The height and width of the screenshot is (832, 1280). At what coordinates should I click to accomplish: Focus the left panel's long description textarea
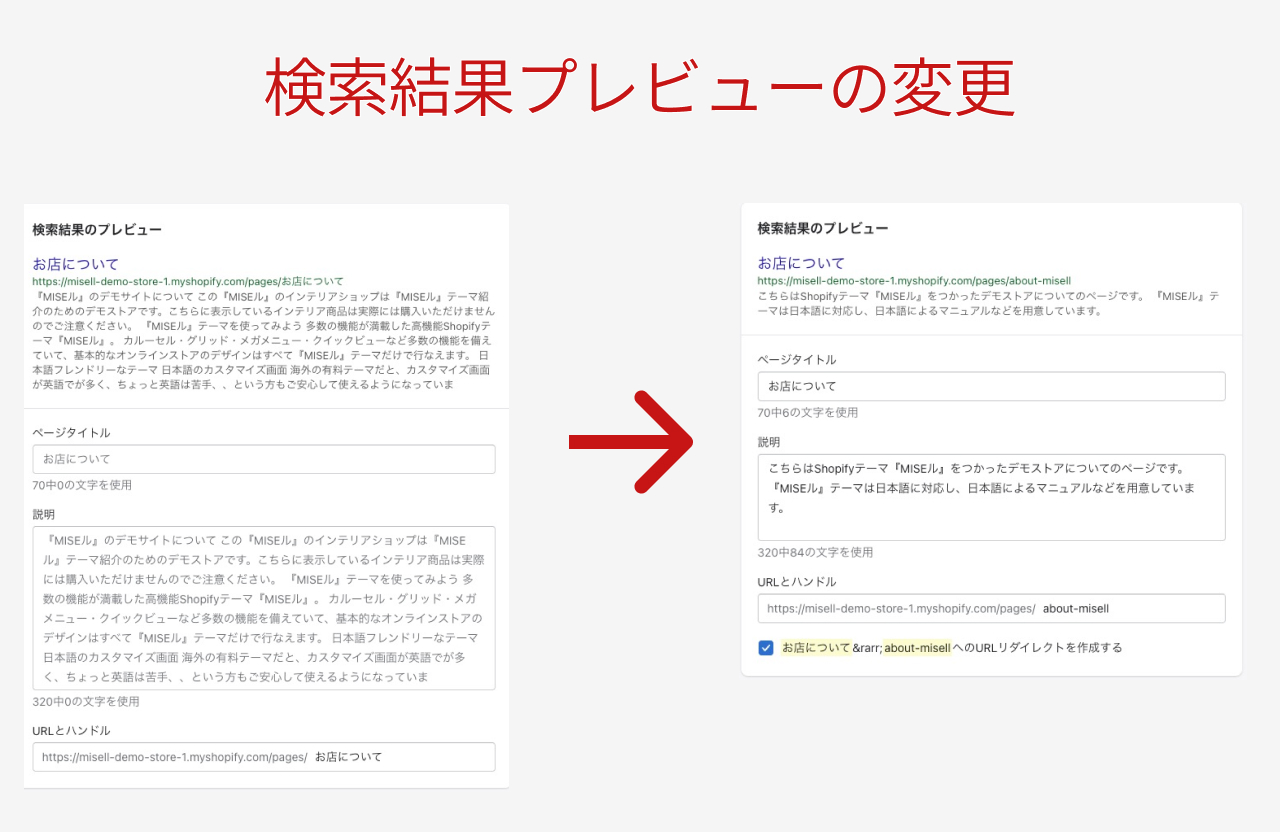point(264,608)
